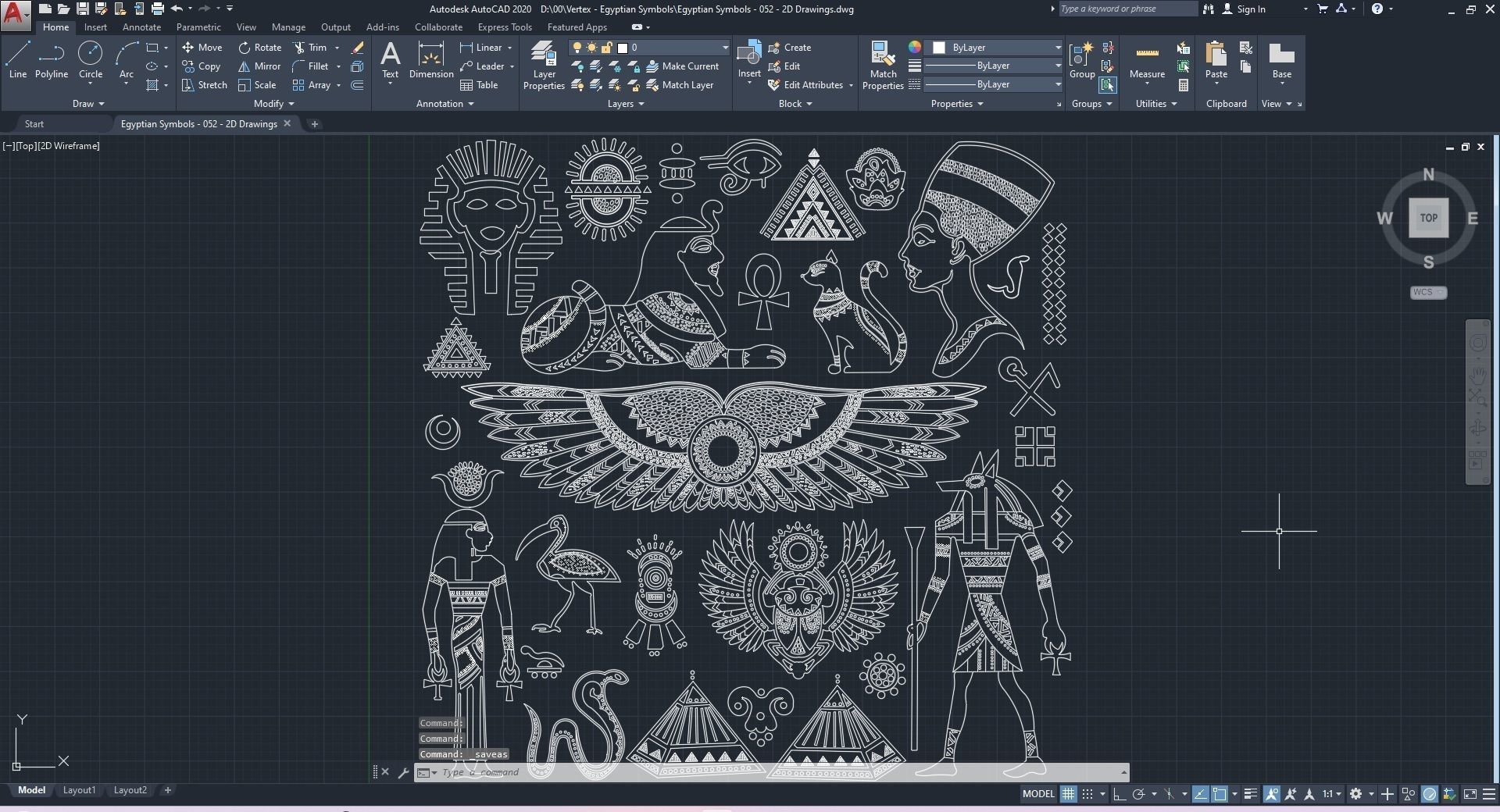Toggle Object Snap in status bar
Viewport: 1500px width, 812px height.
[x=1220, y=794]
